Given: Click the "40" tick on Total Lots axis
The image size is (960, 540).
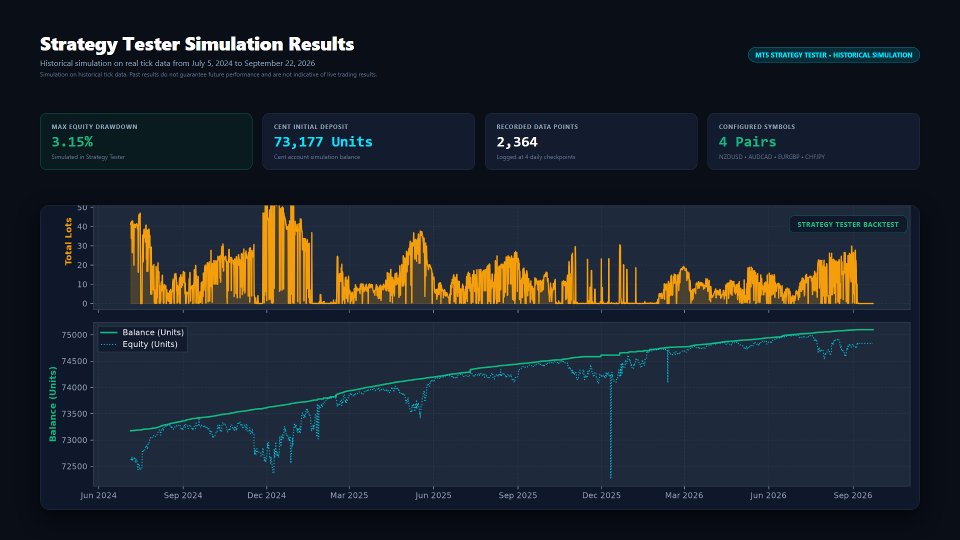Looking at the screenshot, I should click(x=83, y=227).
